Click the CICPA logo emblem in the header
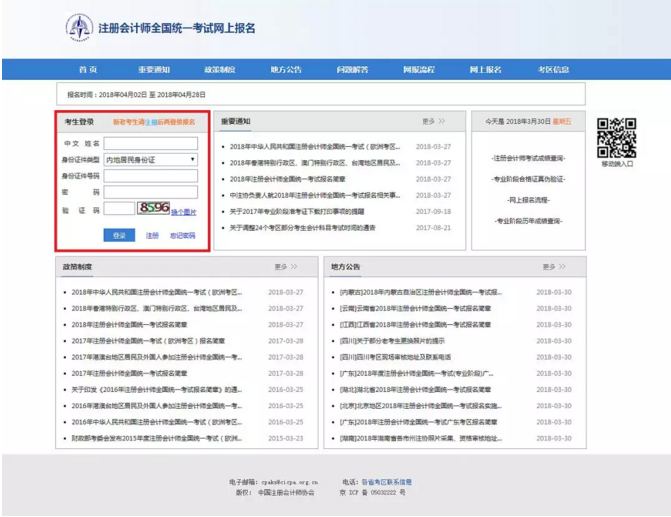Viewport: 671px width, 517px height. click(79, 27)
